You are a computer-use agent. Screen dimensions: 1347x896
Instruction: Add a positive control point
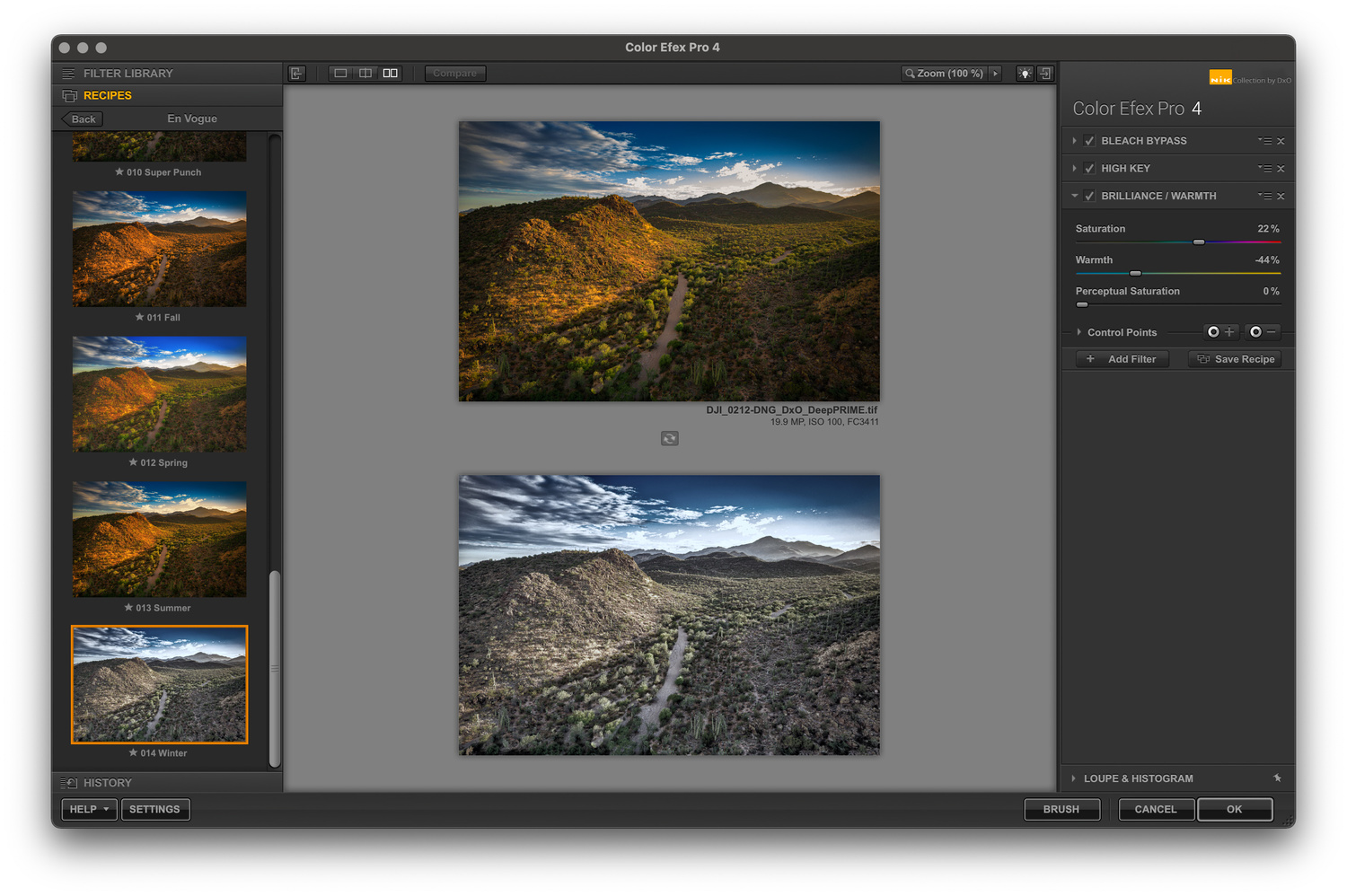[1221, 332]
